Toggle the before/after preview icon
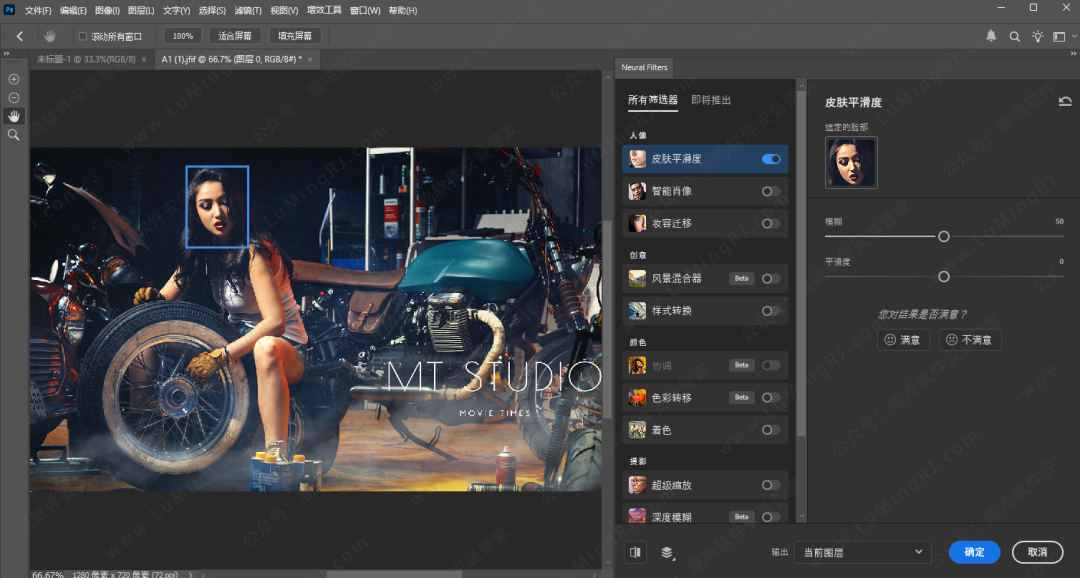The height and width of the screenshot is (578, 1080). coord(635,552)
